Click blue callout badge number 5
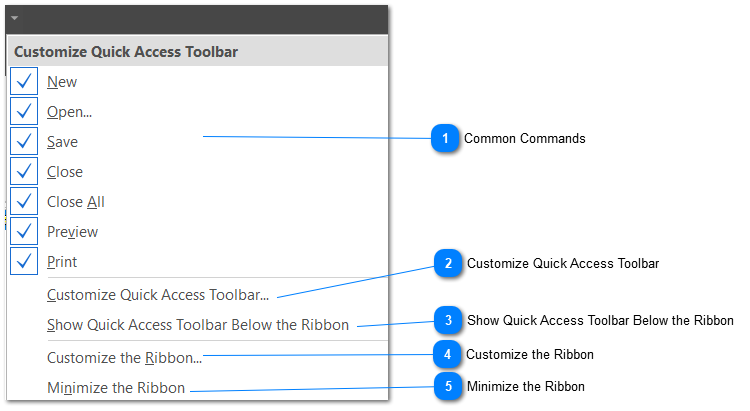750x411 pixels. pos(448,386)
